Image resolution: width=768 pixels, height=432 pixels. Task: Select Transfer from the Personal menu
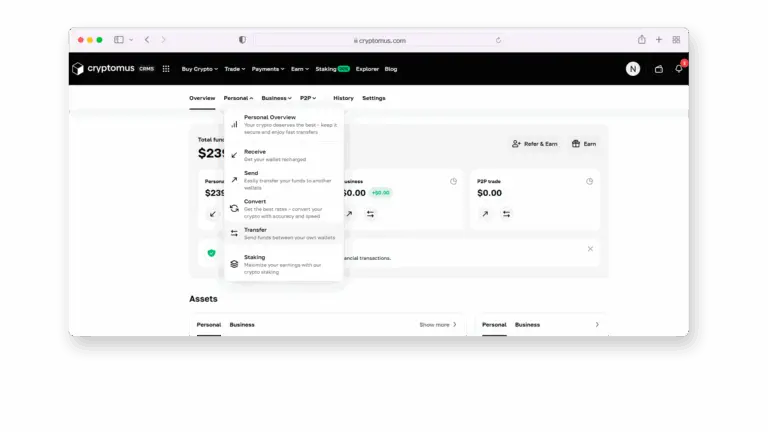284,234
